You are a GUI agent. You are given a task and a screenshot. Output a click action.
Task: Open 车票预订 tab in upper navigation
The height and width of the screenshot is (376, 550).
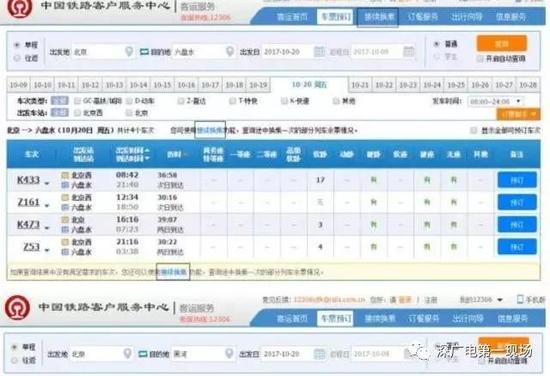(x=335, y=16)
